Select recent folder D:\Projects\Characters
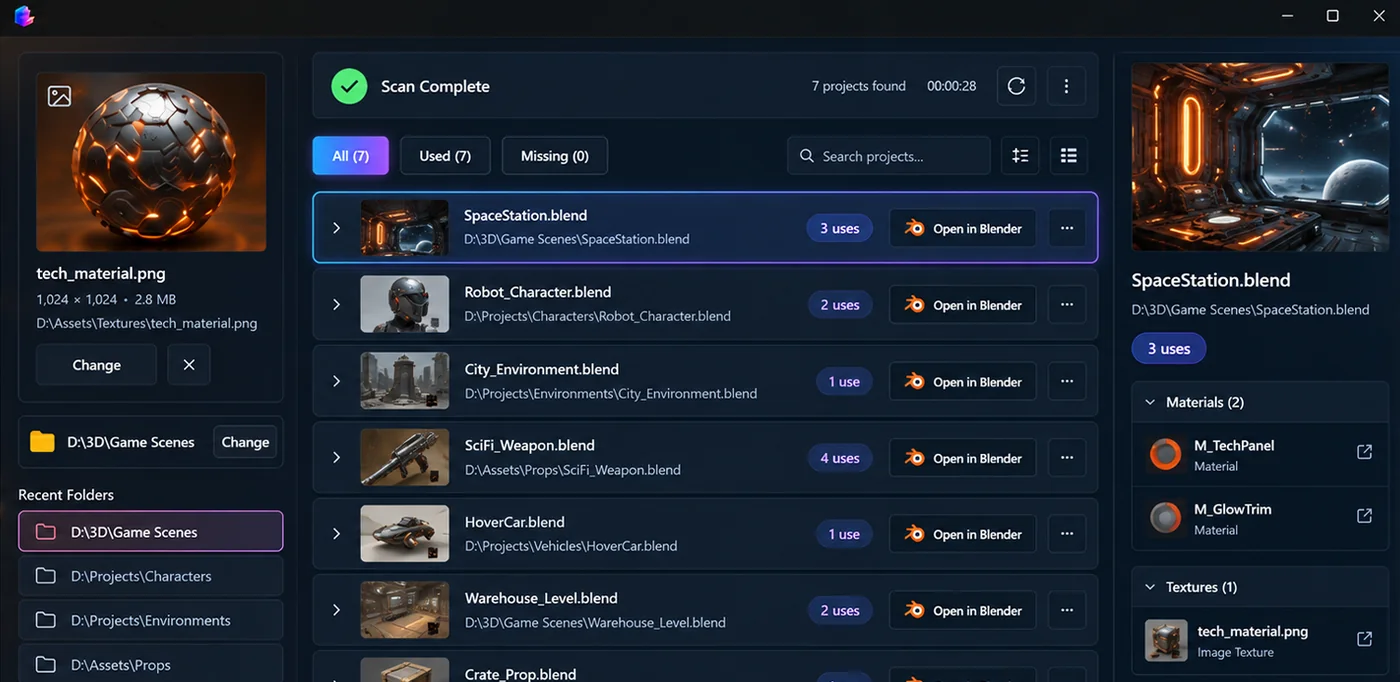The height and width of the screenshot is (682, 1400). point(150,576)
